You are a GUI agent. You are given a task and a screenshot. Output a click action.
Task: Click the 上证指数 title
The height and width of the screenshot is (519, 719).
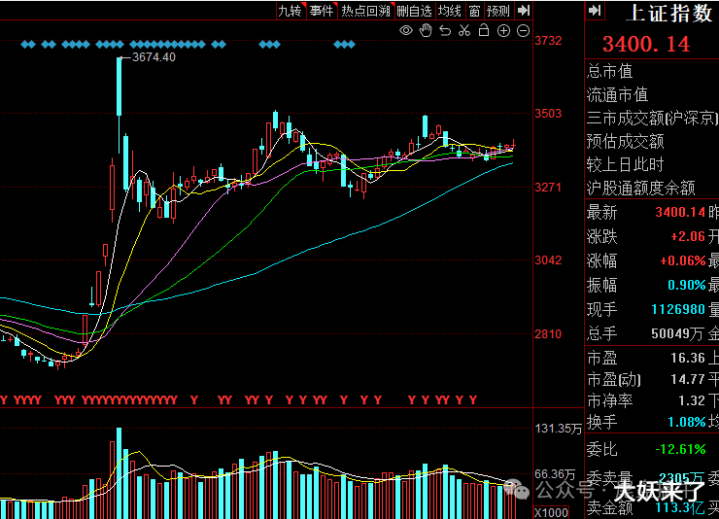click(x=669, y=13)
